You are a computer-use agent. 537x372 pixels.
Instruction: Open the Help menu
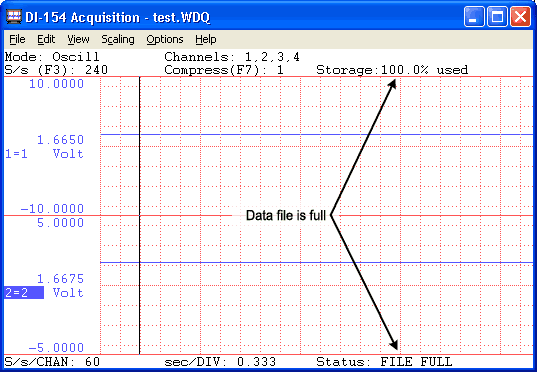point(205,39)
